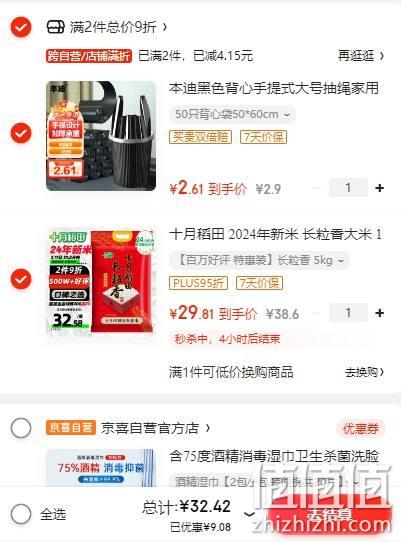401x542 pixels.
Task: Decrease rice quantity with minus icon
Action: click(x=316, y=313)
